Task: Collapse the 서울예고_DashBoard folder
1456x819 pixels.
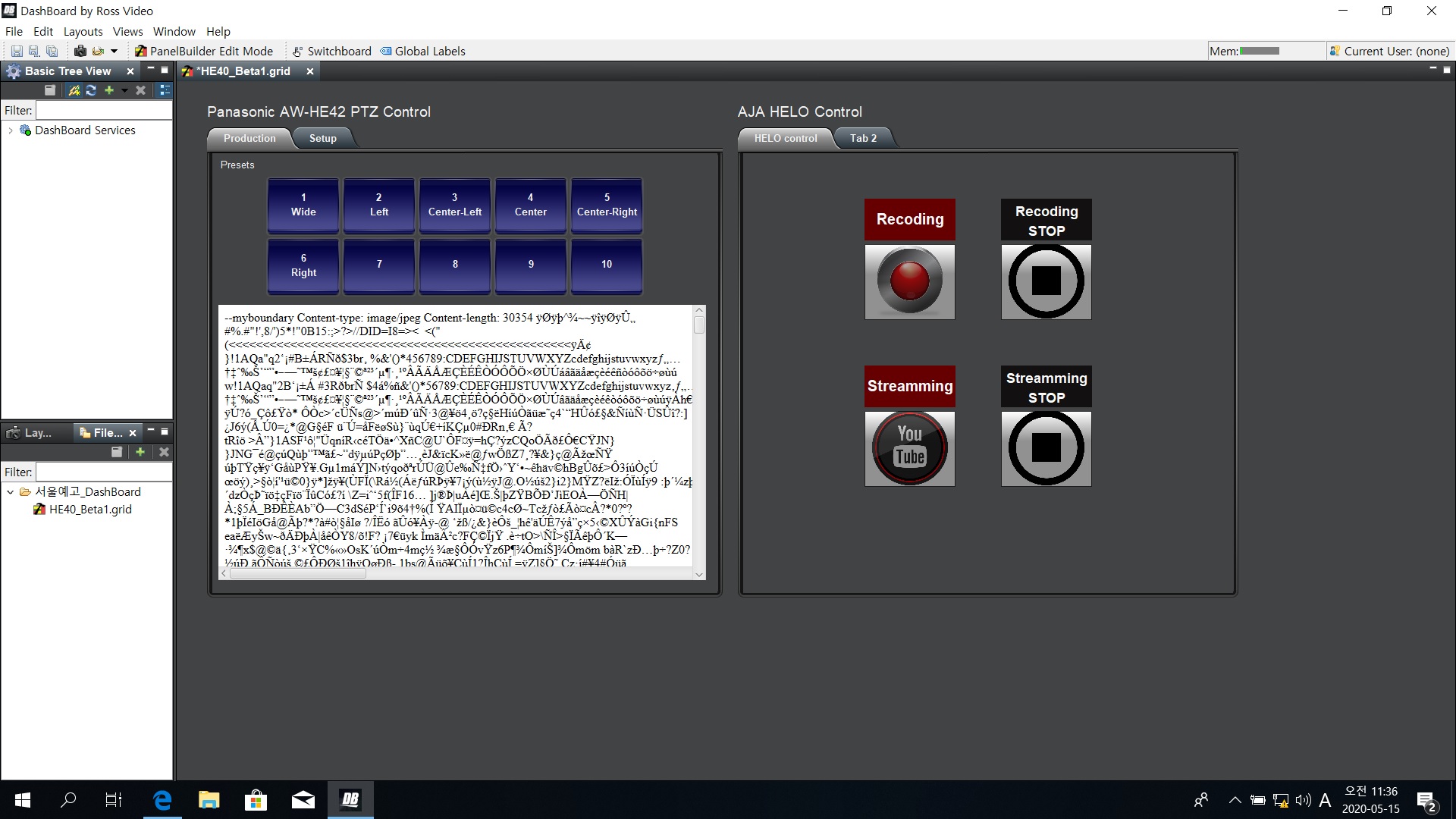Action: [10, 492]
